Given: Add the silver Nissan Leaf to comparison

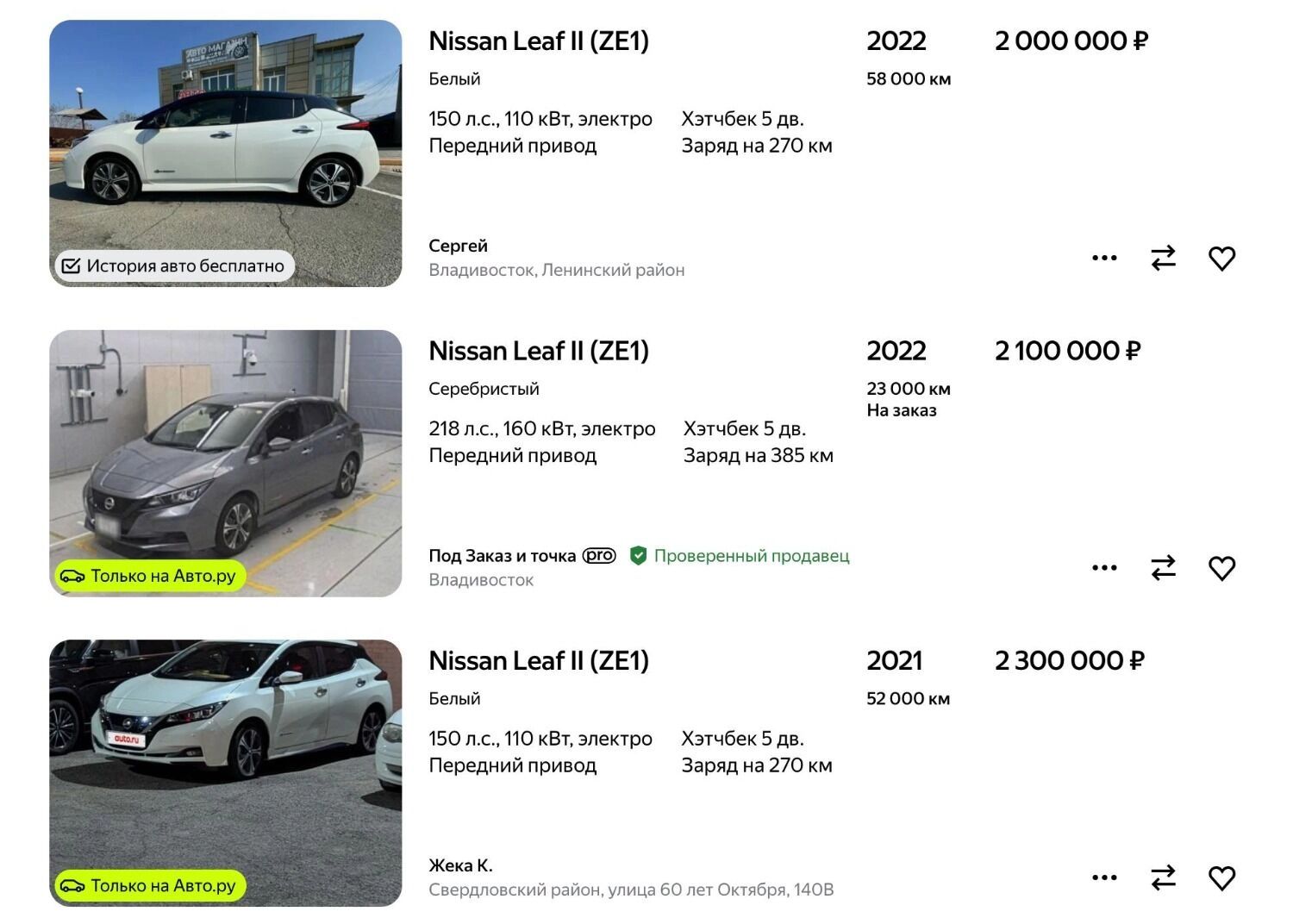Looking at the screenshot, I should [1163, 568].
